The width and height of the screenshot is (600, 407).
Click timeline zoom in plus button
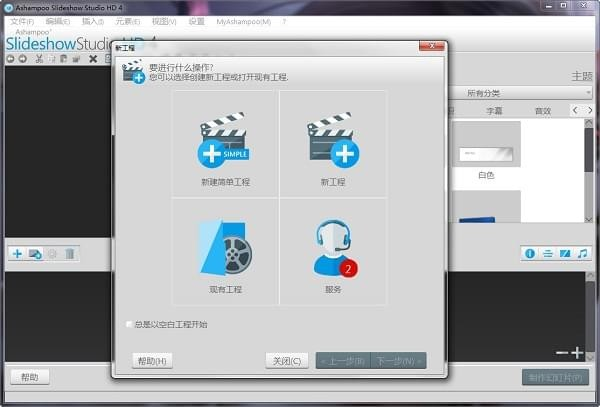[x=577, y=352]
